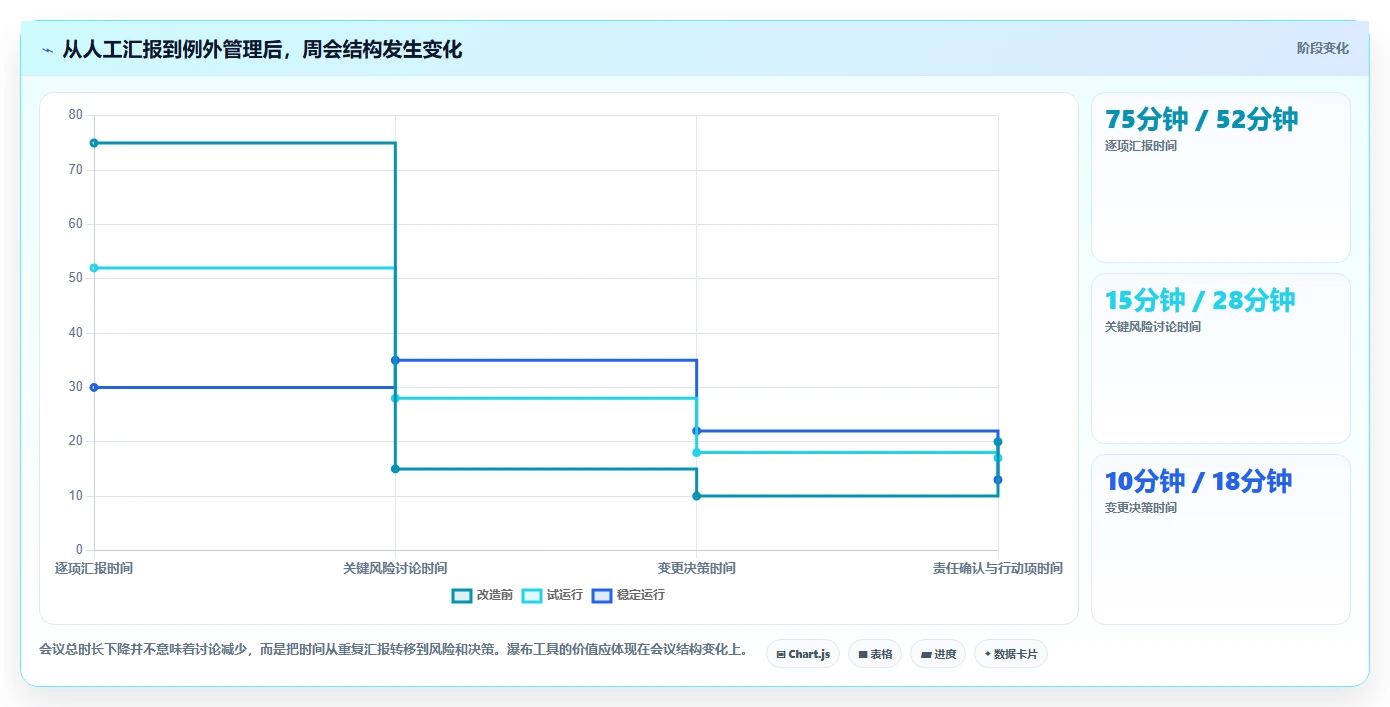
Task: Select the 改造前 point at 10 above 变更决策时间
Action: 696,496
